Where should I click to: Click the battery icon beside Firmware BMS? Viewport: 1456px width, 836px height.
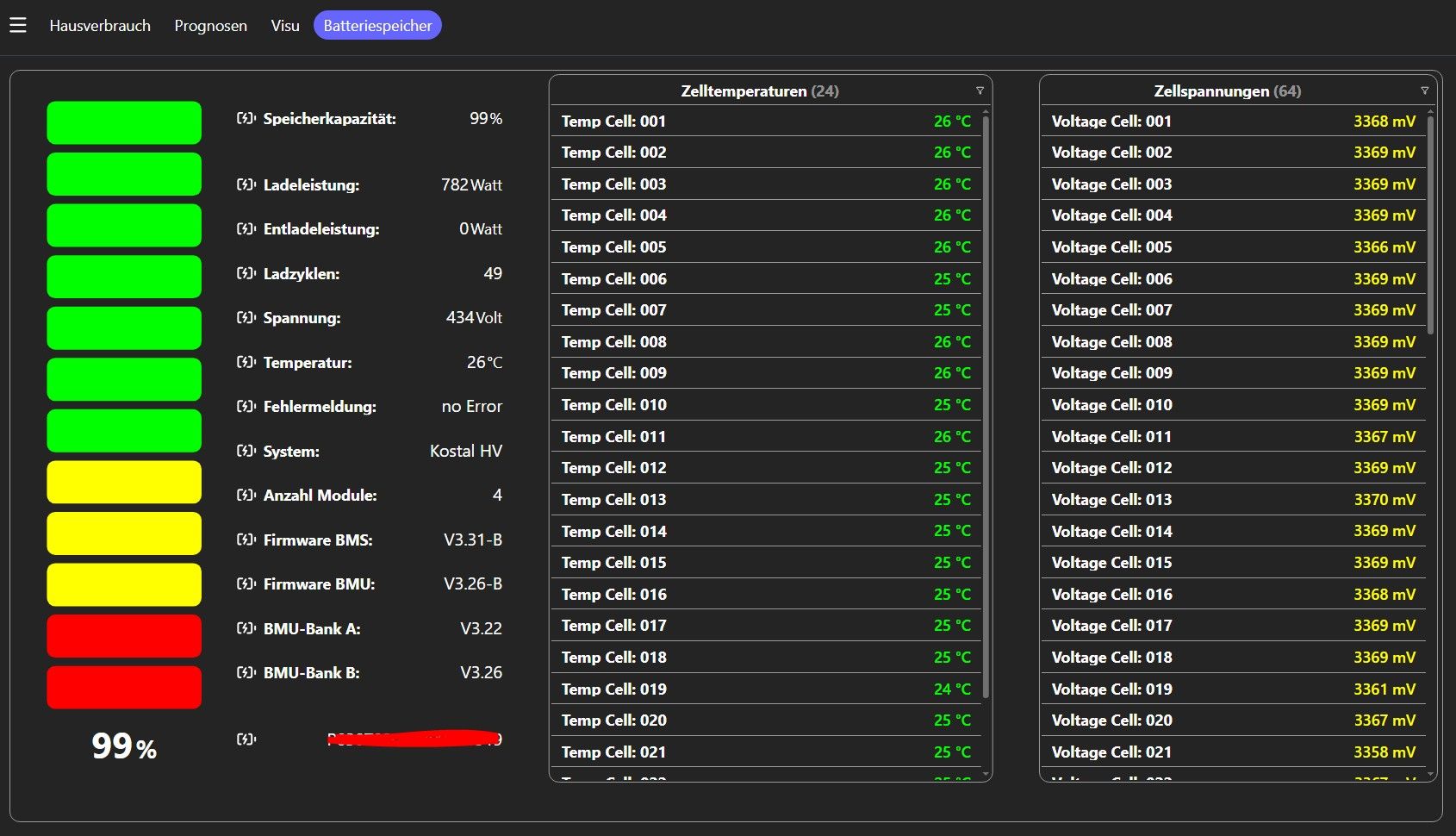point(246,540)
